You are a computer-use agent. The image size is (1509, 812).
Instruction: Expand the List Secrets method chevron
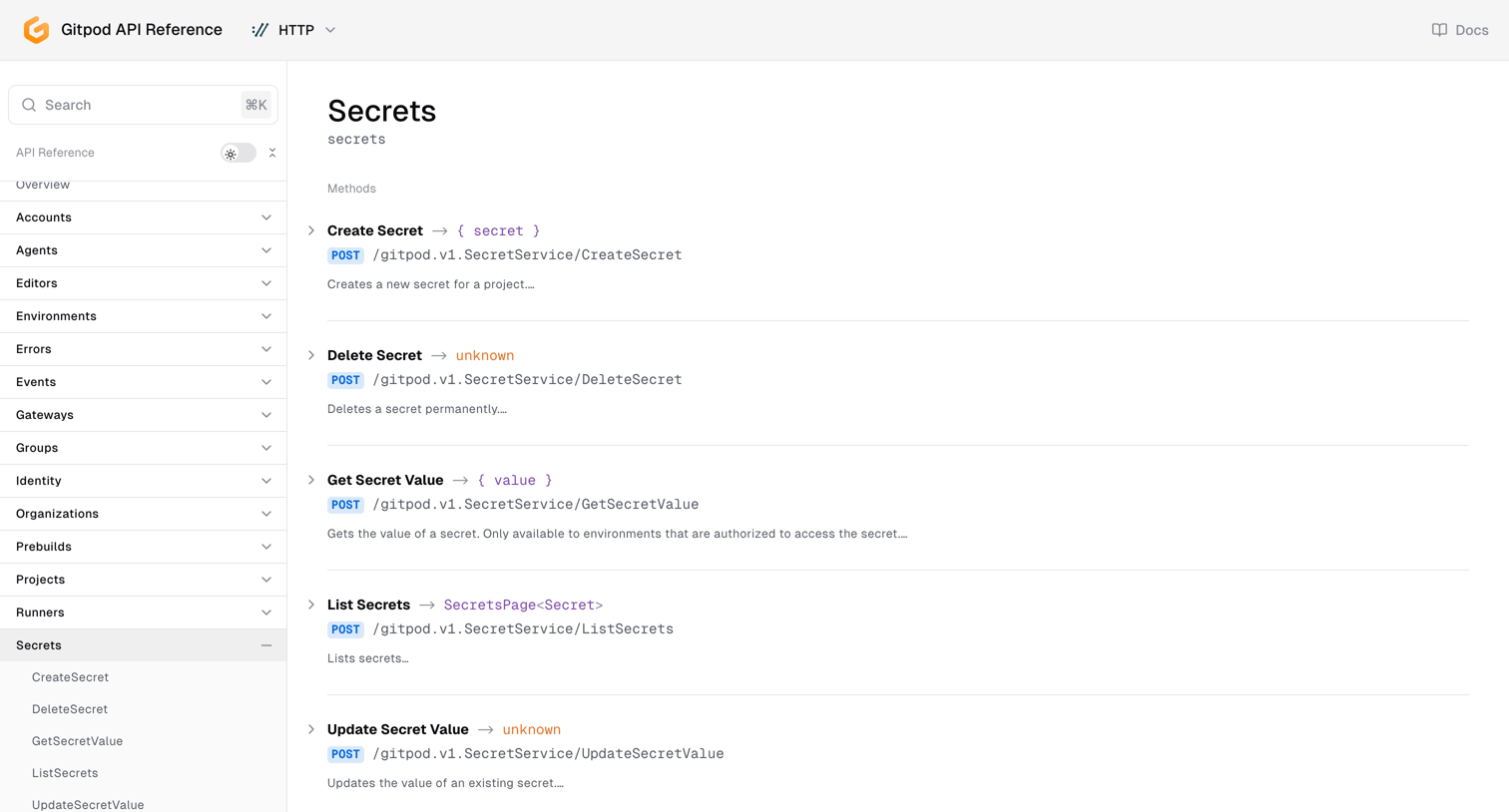pos(311,605)
